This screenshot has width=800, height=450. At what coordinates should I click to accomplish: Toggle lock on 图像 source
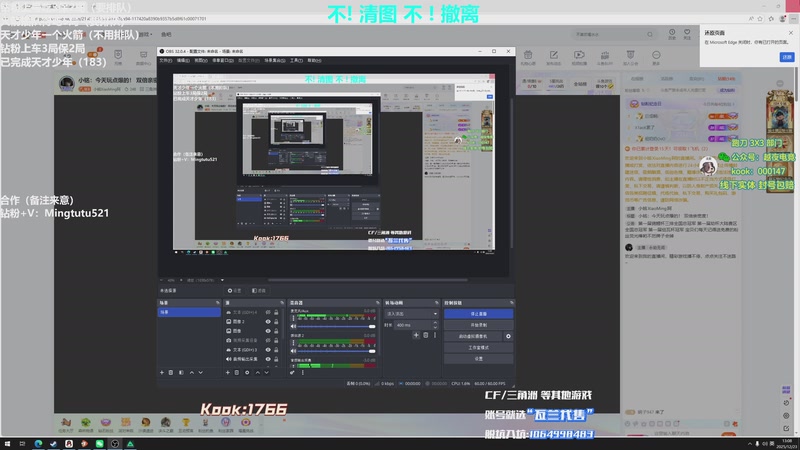point(276,331)
